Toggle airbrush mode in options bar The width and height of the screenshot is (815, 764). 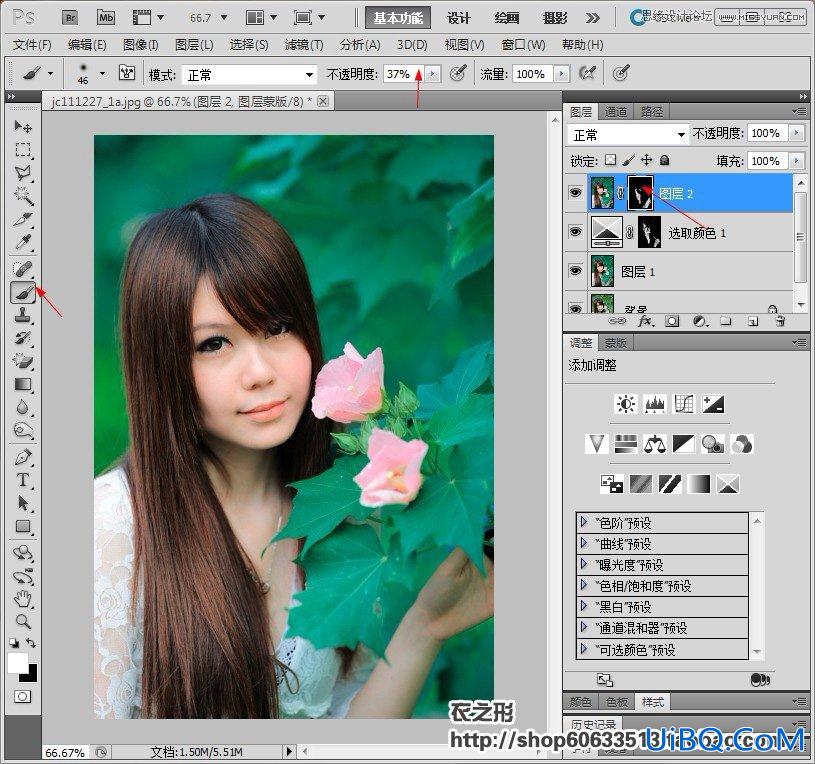(587, 74)
